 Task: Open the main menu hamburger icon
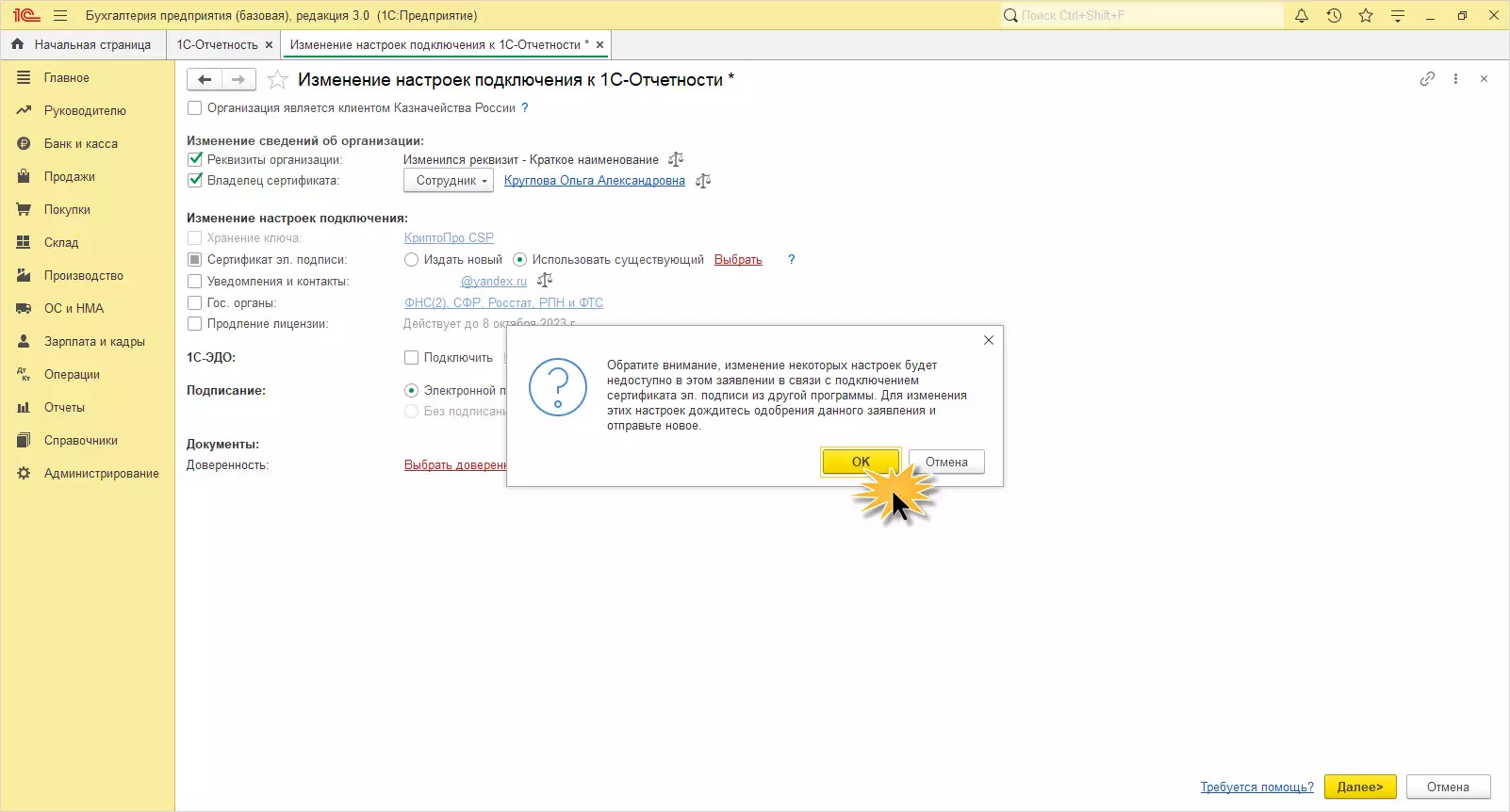[x=60, y=15]
